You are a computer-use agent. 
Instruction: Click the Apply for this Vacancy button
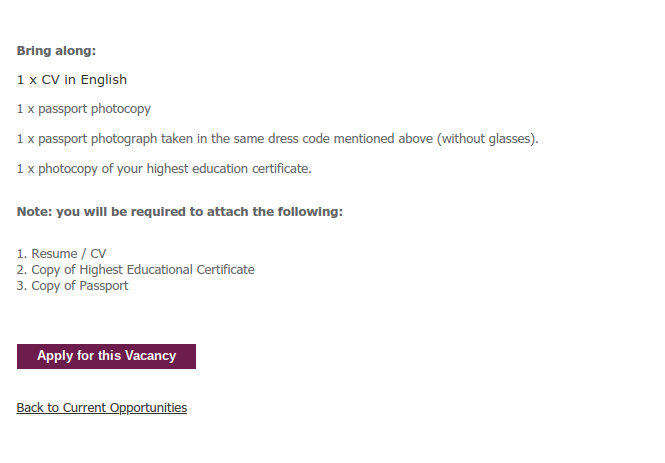pyautogui.click(x=106, y=356)
